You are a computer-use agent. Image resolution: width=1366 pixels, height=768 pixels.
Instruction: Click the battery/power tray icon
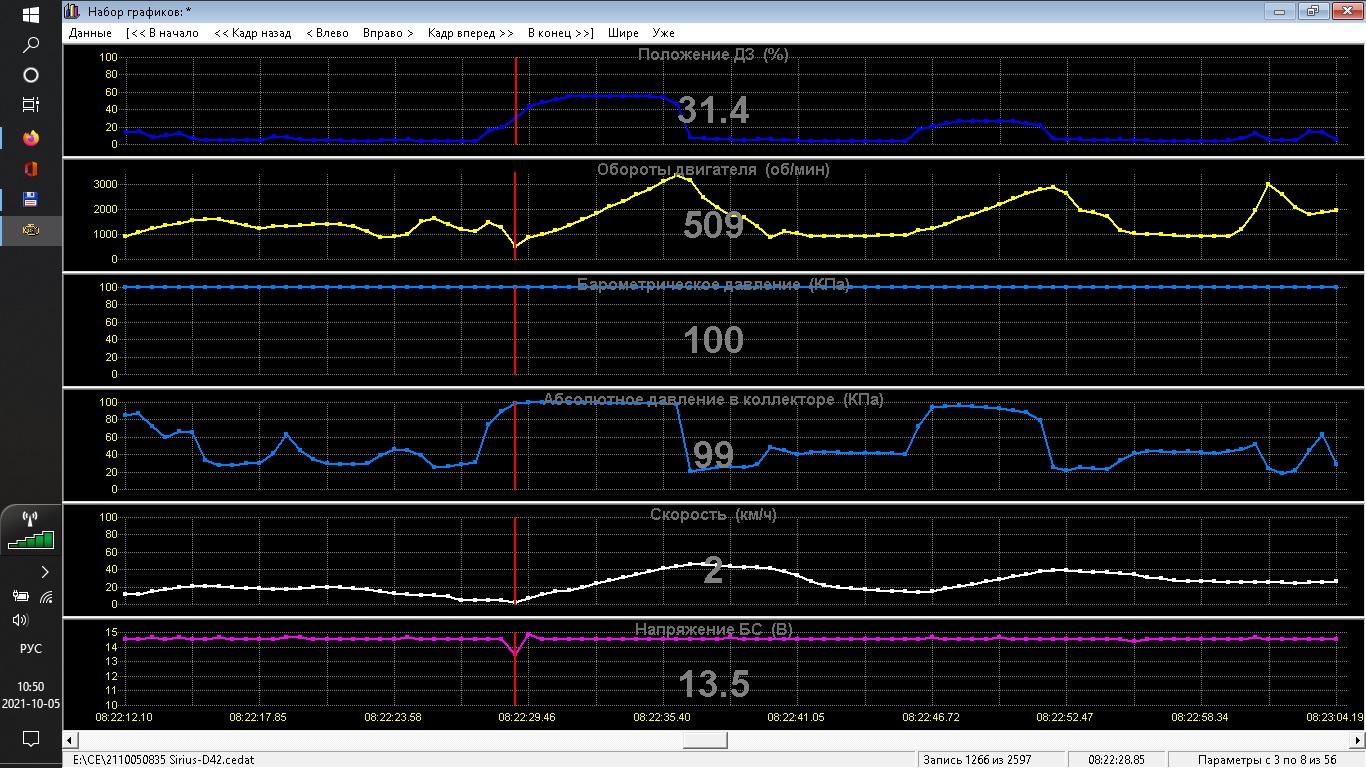point(19,597)
